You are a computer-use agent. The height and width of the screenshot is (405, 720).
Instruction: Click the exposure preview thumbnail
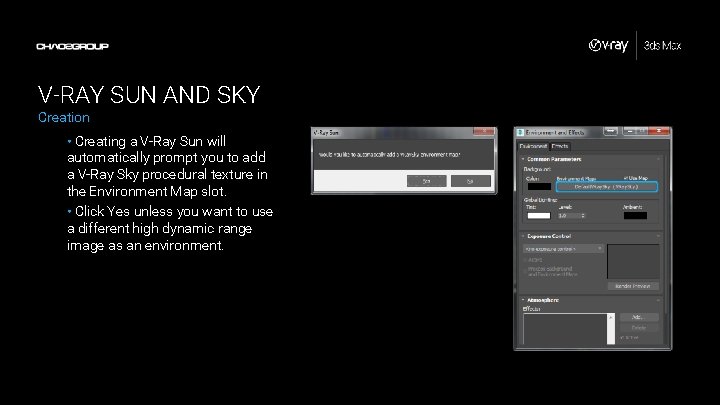tap(633, 261)
